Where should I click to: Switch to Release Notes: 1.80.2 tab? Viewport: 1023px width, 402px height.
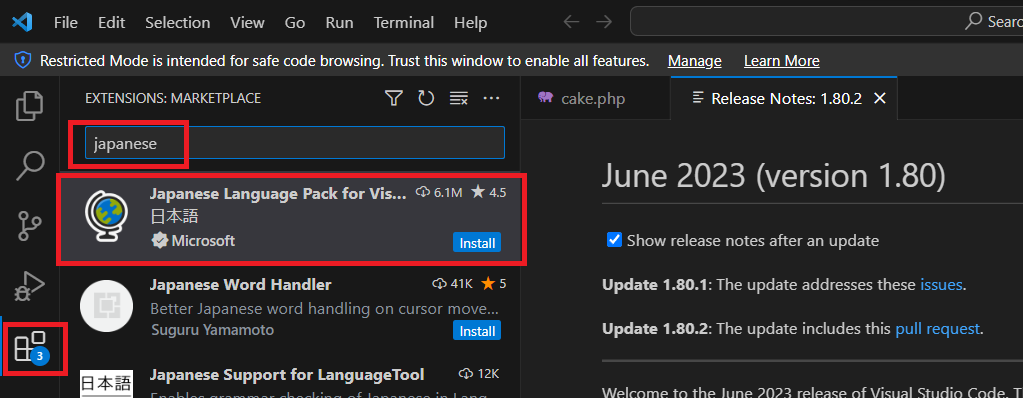point(784,99)
